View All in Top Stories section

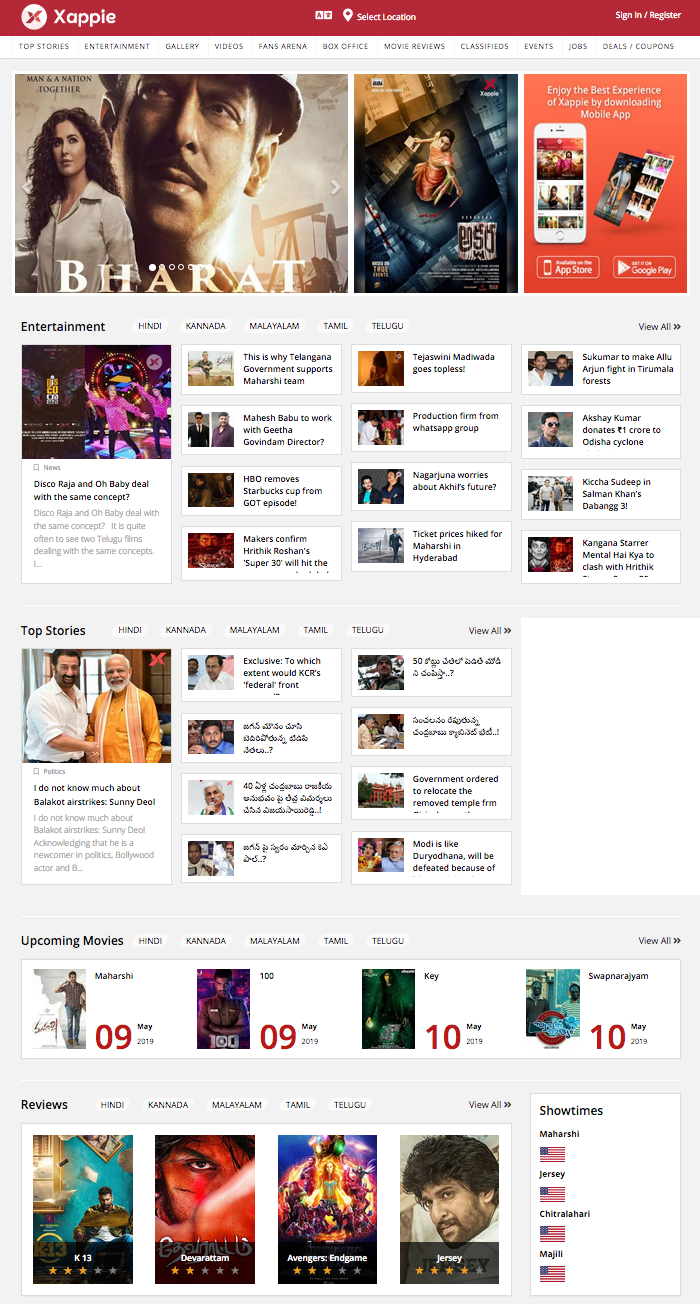pos(490,631)
